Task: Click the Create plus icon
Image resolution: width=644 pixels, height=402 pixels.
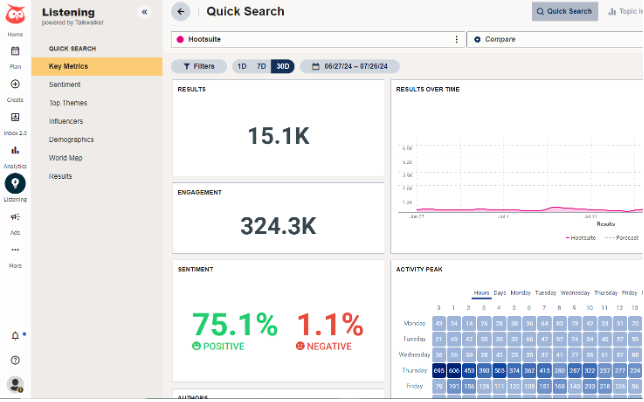Action: (15, 84)
